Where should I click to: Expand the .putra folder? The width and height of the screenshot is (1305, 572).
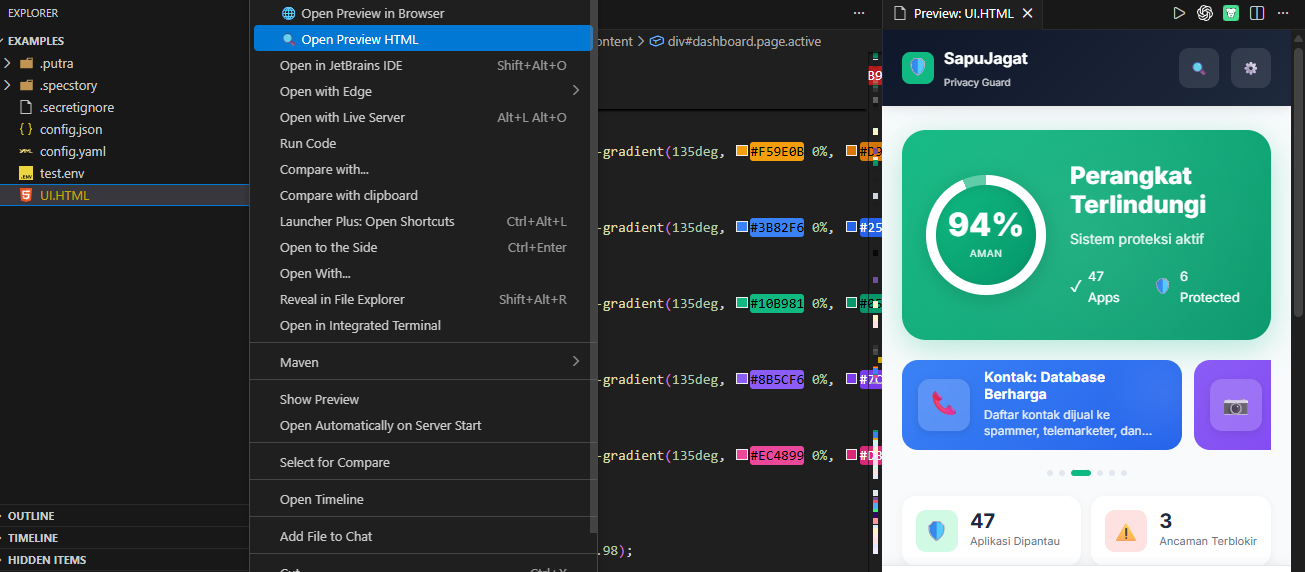point(7,63)
